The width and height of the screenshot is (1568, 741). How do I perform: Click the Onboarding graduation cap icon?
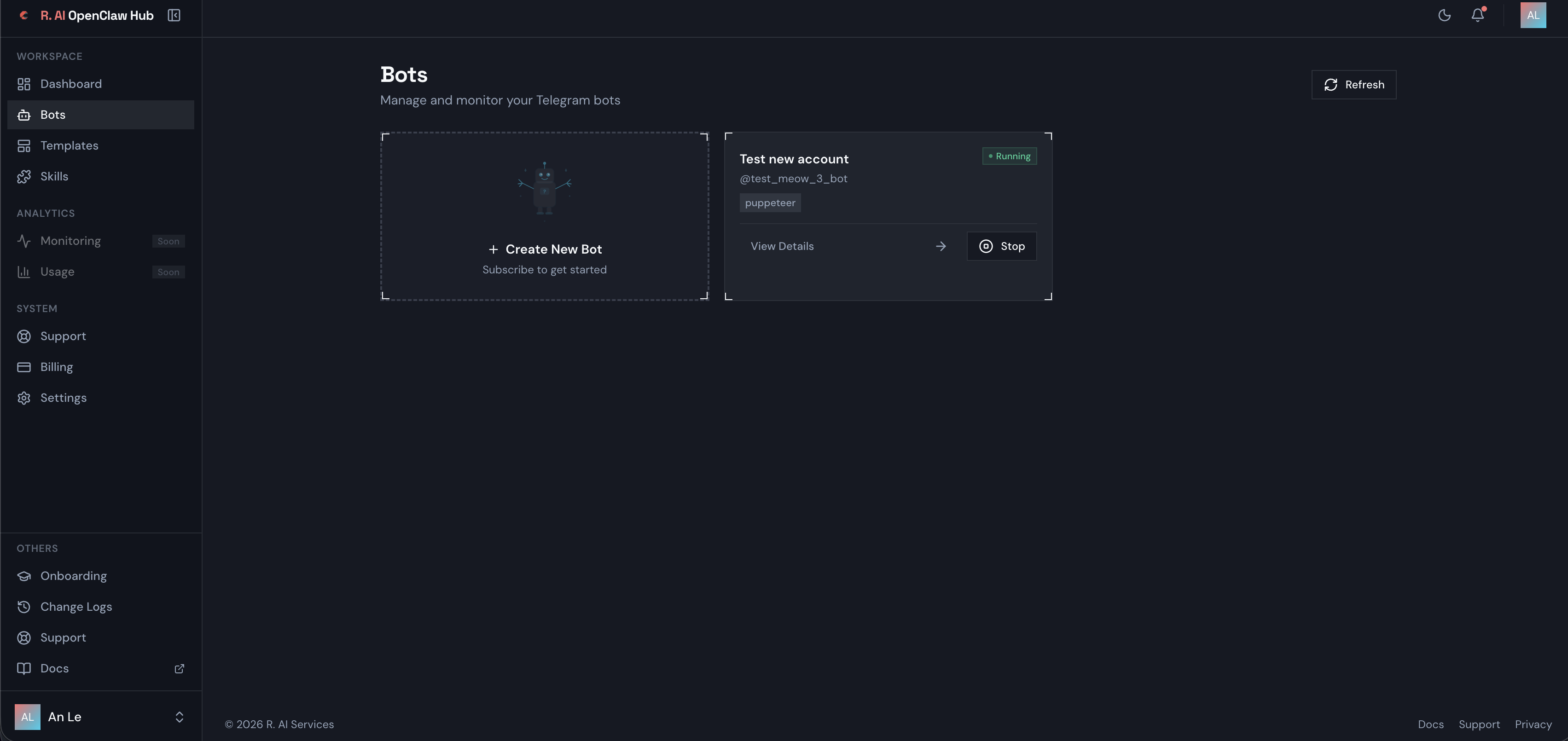(x=24, y=575)
